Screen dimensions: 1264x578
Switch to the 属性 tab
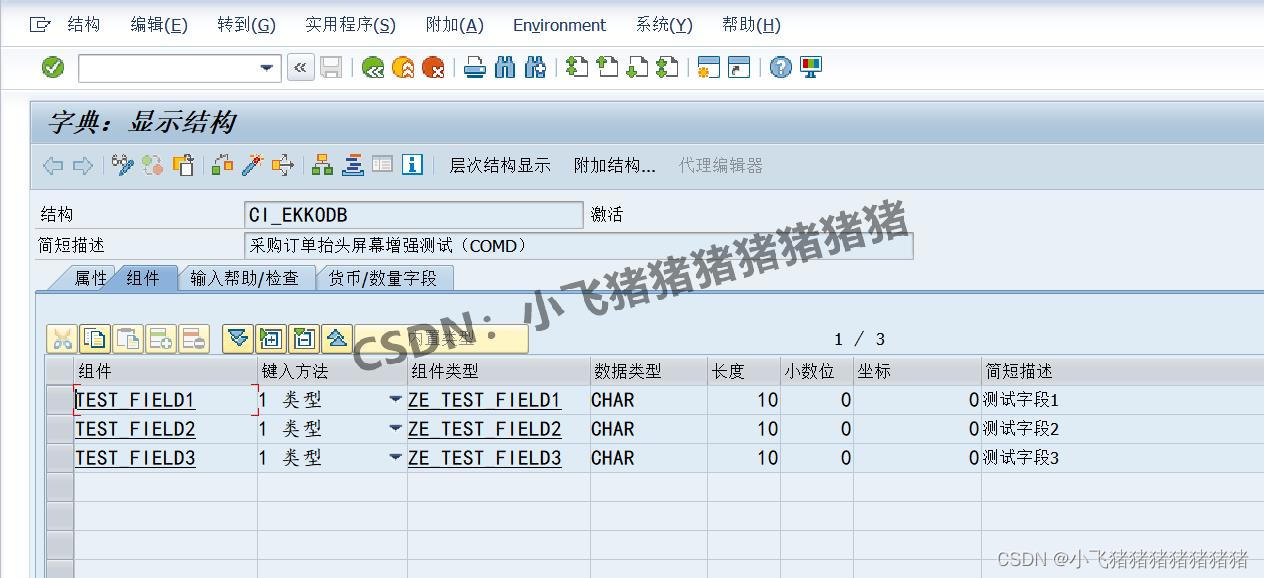(90, 279)
